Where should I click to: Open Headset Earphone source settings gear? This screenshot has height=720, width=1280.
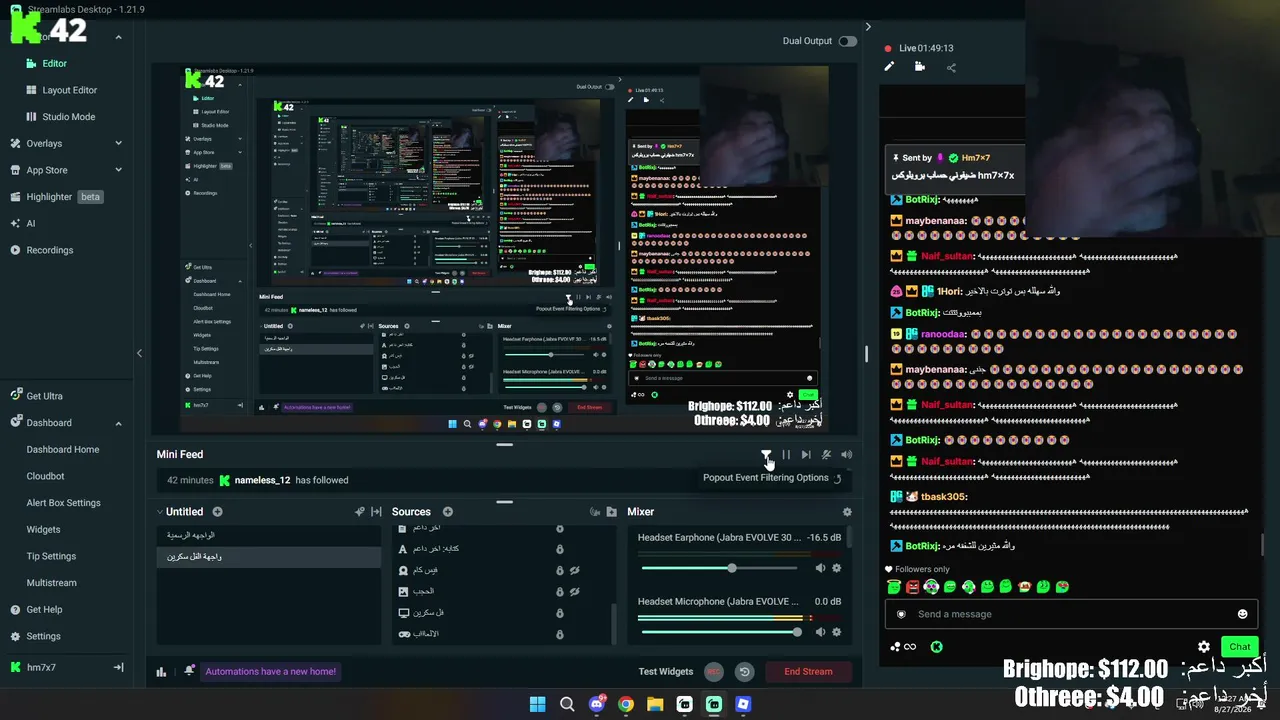[837, 568]
